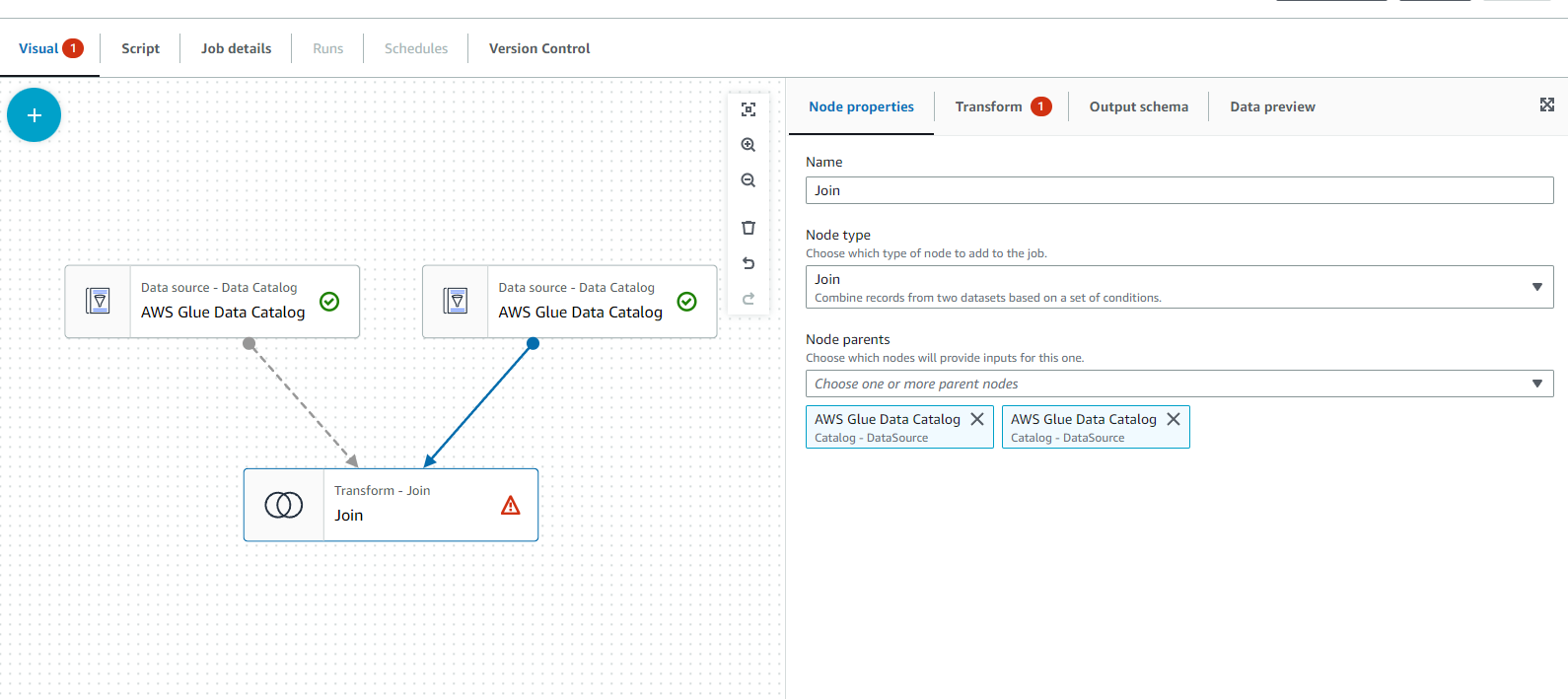Expand the Node parents dropdown
This screenshot has width=1568, height=699.
1179,384
